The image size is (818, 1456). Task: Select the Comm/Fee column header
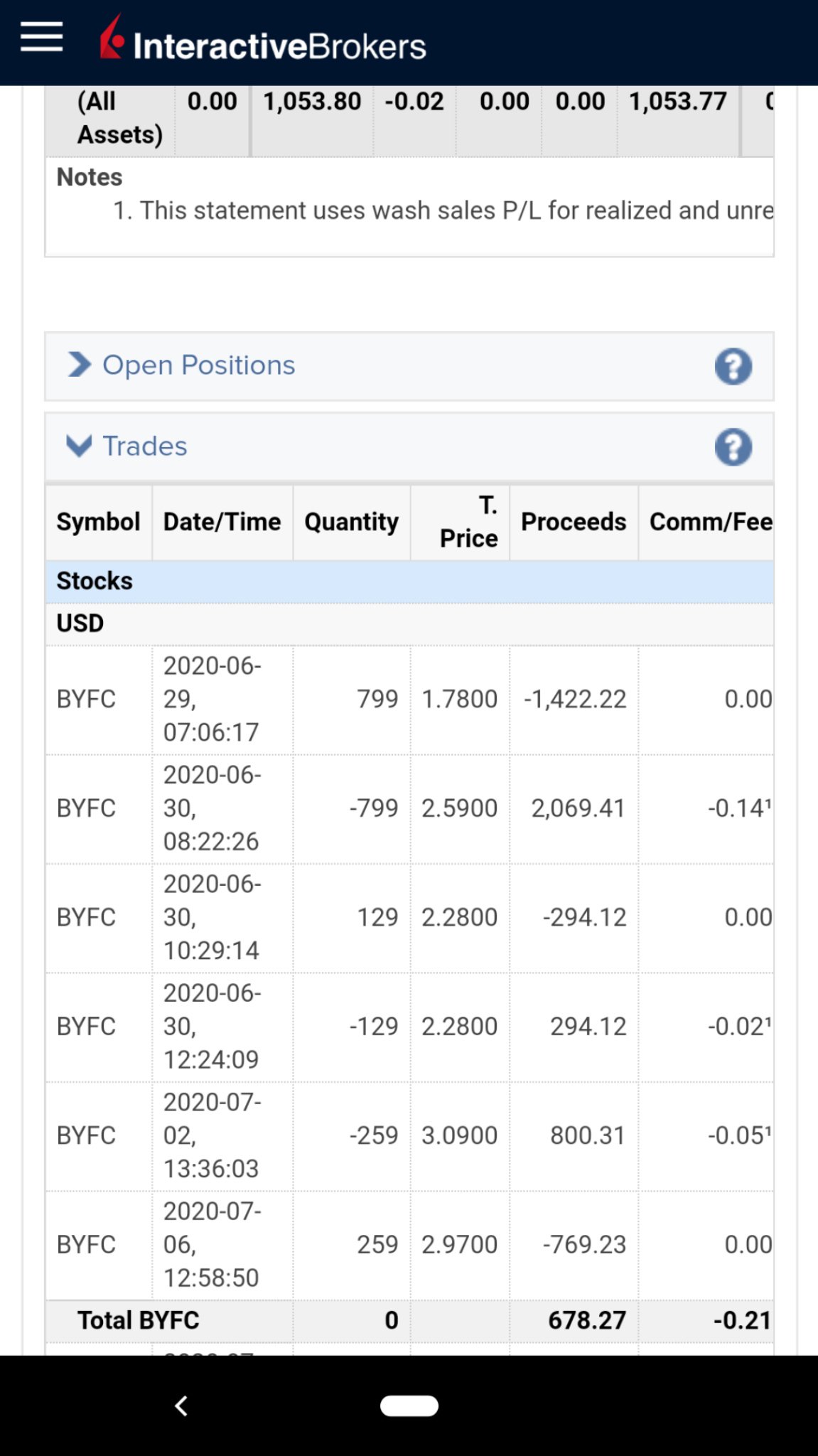tap(710, 523)
